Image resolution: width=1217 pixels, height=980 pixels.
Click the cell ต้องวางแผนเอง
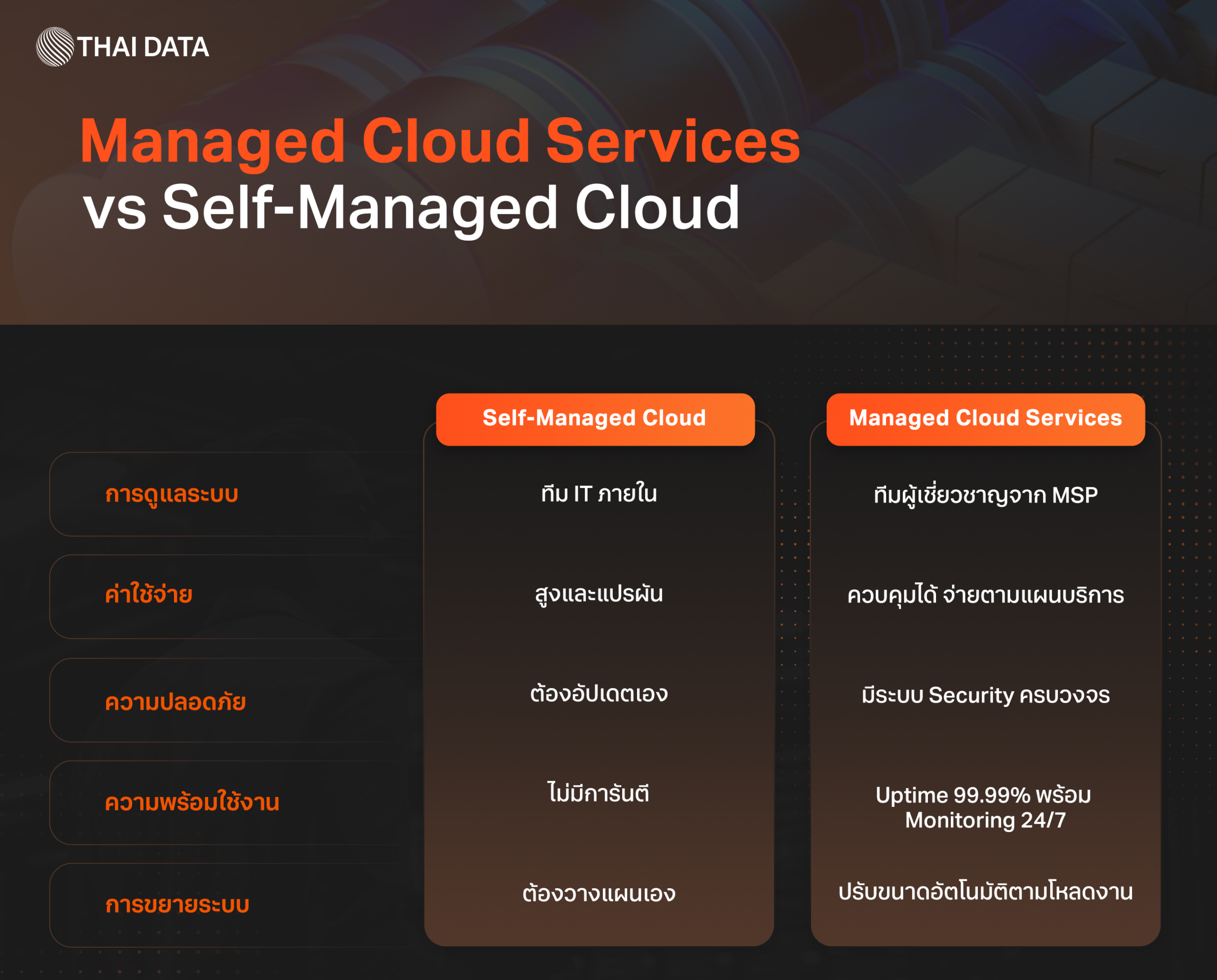coord(599,893)
